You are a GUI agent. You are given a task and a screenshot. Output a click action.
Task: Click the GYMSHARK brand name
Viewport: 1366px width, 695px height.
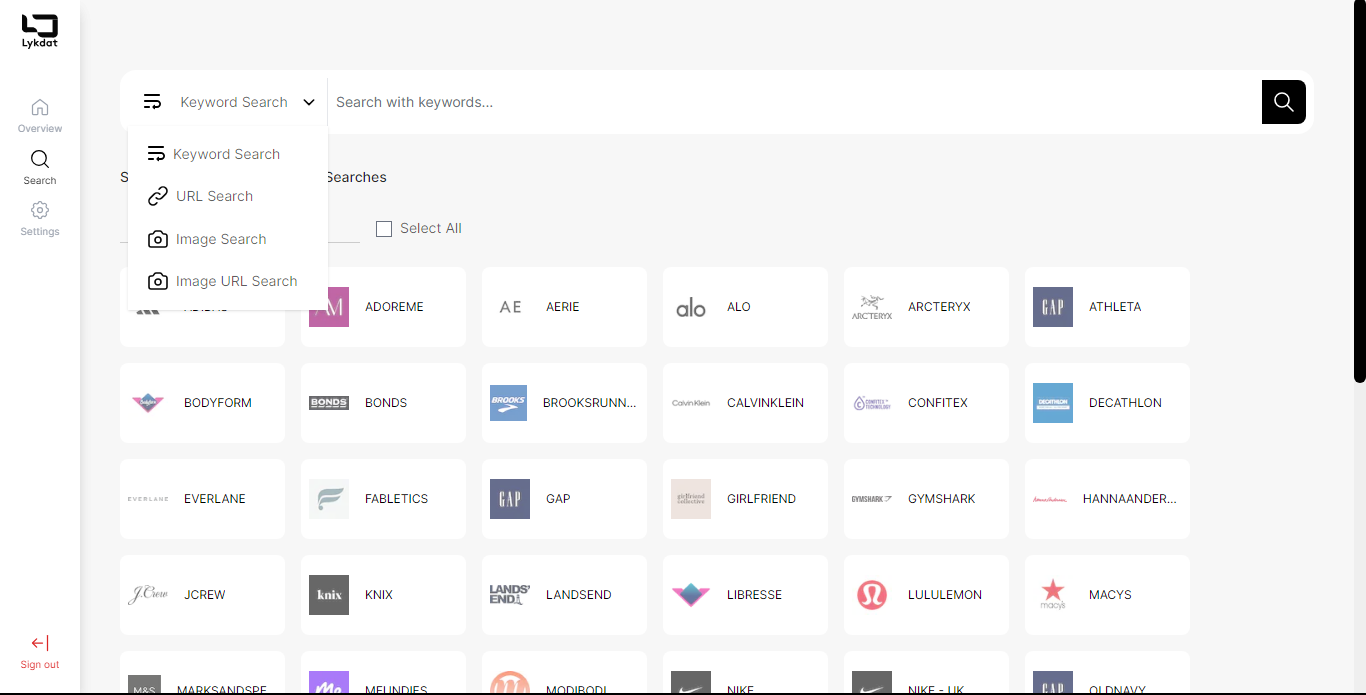pos(942,499)
